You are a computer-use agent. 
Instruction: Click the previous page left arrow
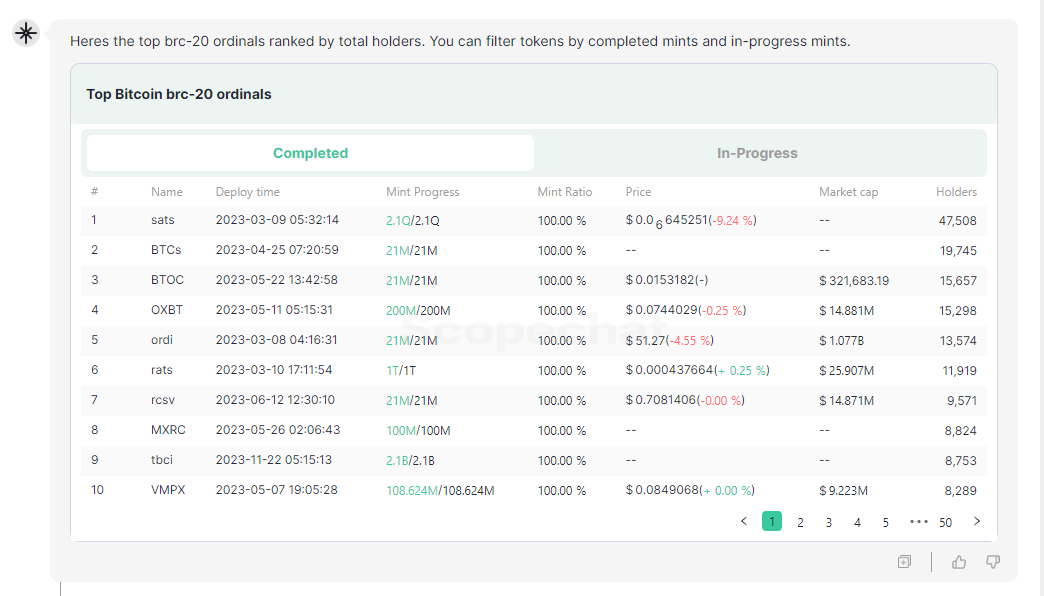tap(743, 521)
